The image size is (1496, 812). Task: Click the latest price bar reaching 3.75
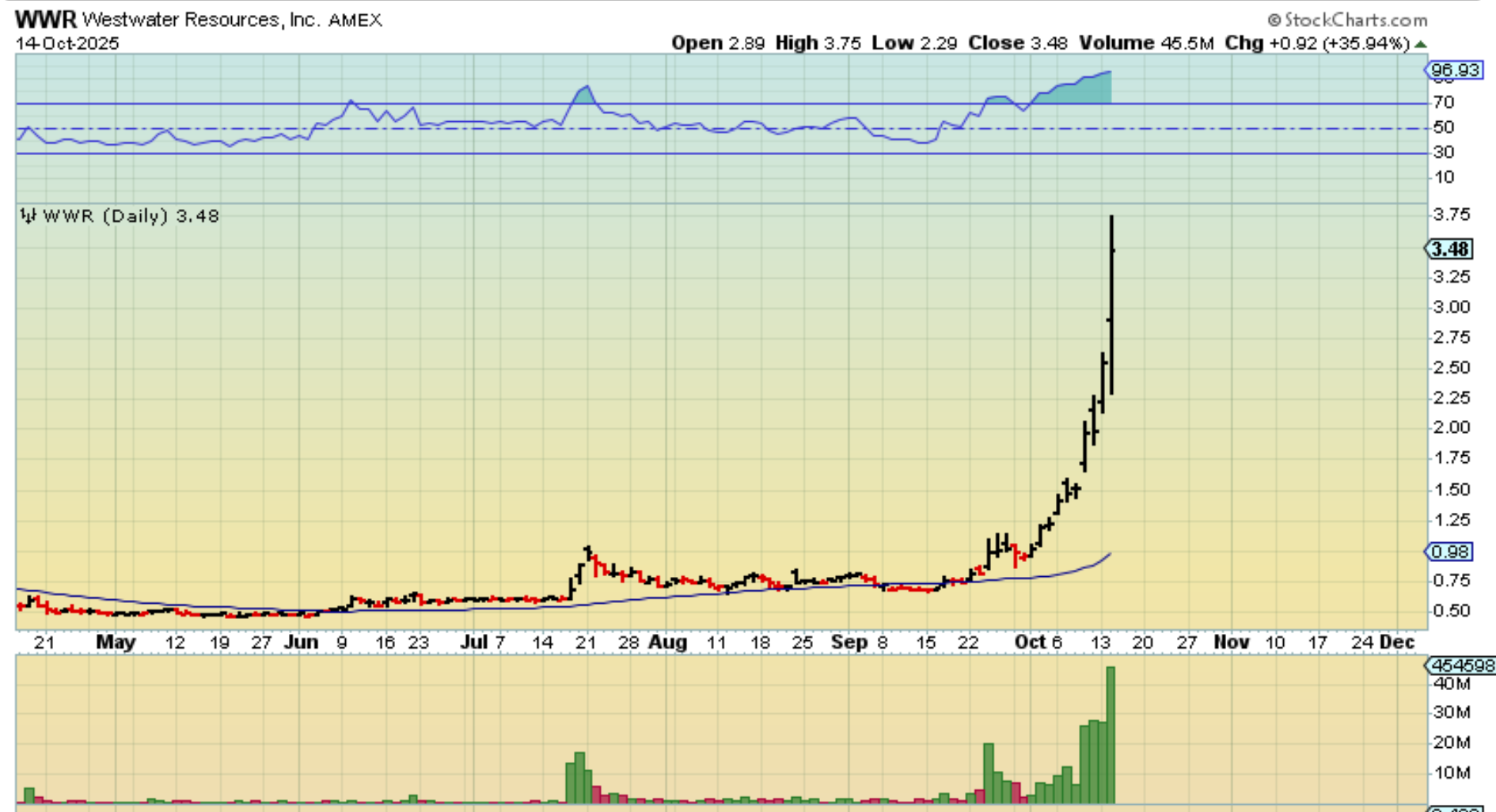click(x=1111, y=305)
